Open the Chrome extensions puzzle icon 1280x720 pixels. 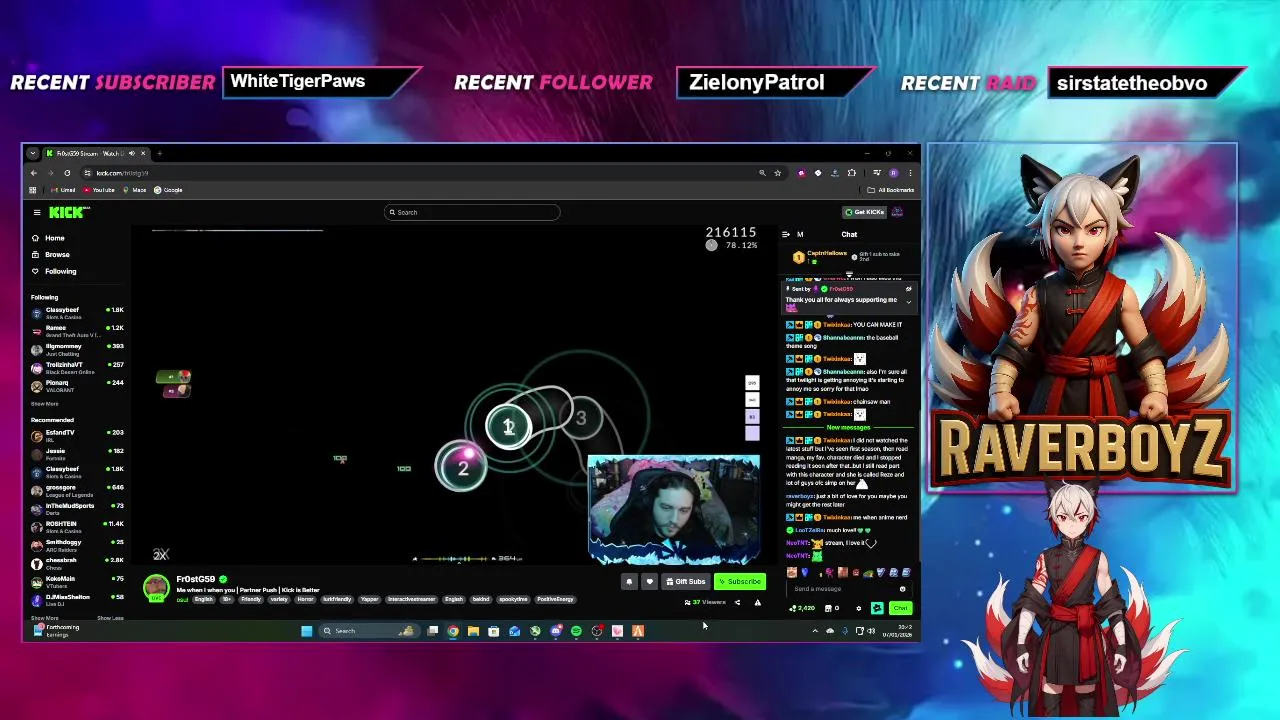click(x=852, y=173)
